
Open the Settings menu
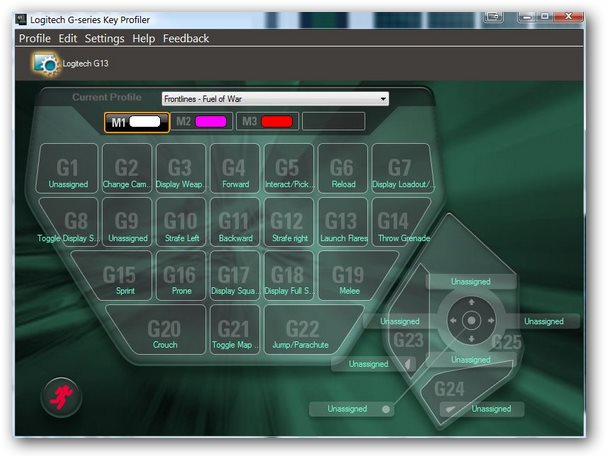tap(104, 39)
